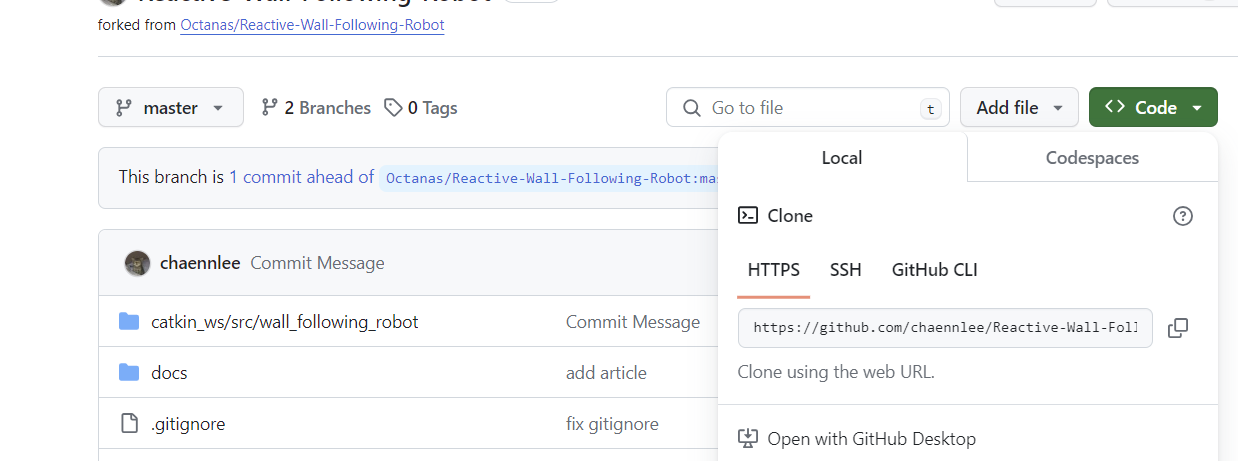Select the GitHub CLI clone tab

pyautogui.click(x=935, y=270)
